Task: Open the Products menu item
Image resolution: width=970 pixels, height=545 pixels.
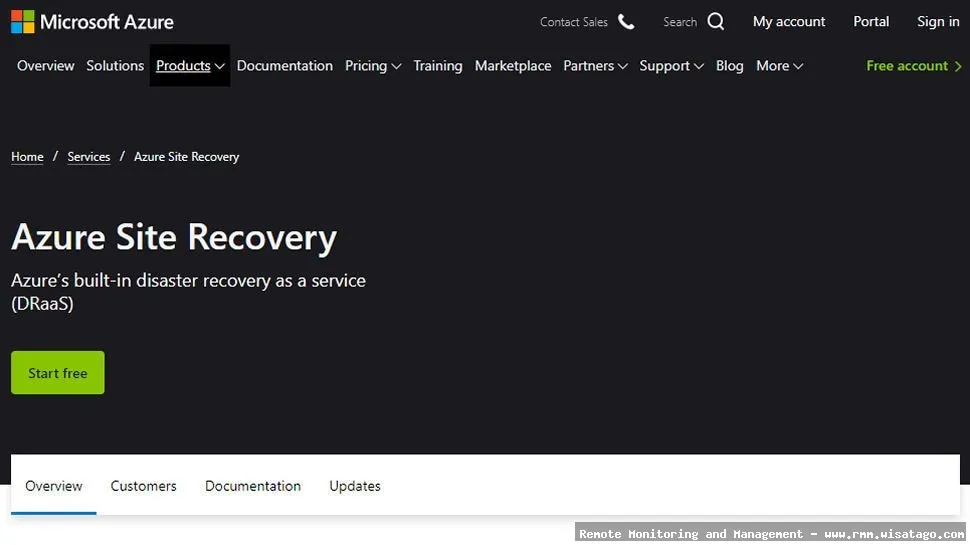Action: pos(183,66)
